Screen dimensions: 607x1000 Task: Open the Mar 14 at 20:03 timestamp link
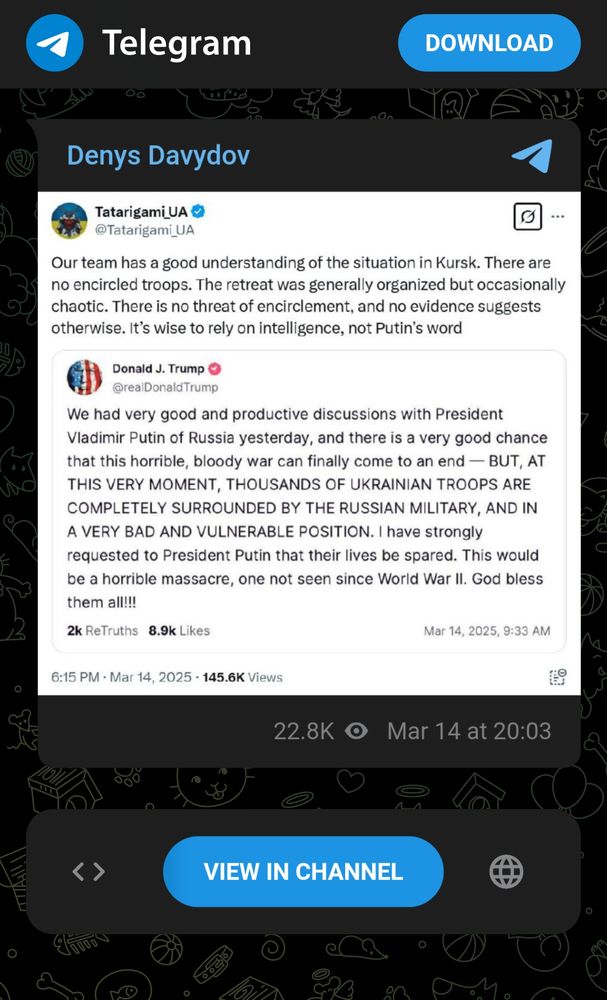469,731
